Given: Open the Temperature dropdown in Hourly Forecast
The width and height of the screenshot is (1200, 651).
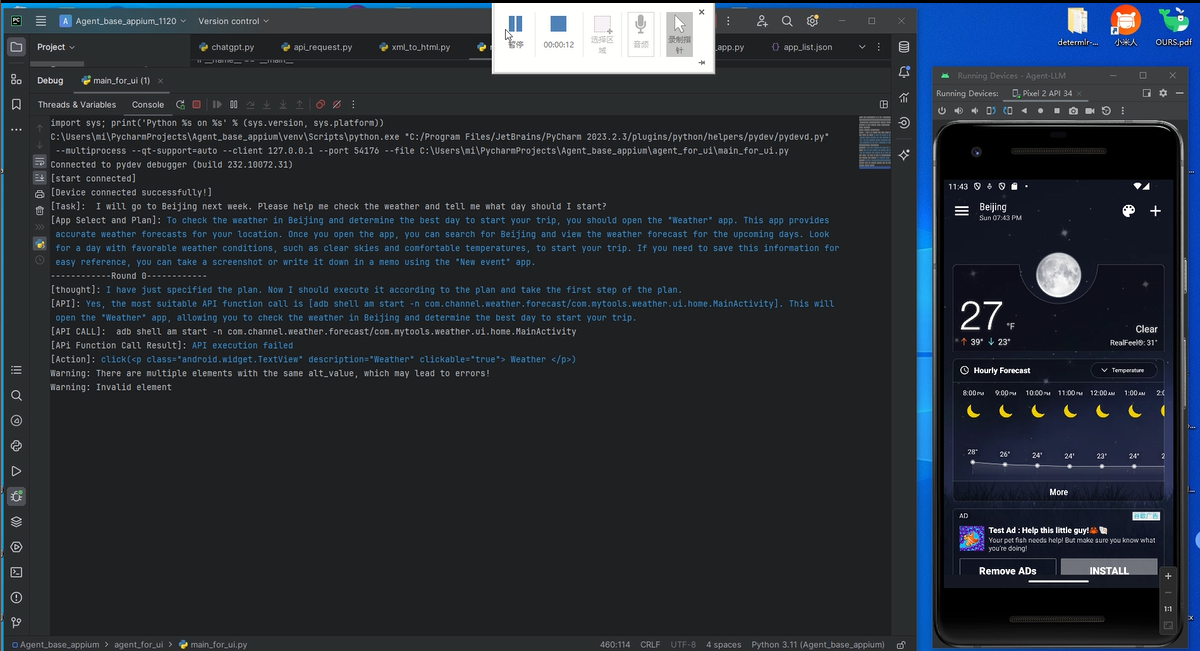Looking at the screenshot, I should [1123, 370].
